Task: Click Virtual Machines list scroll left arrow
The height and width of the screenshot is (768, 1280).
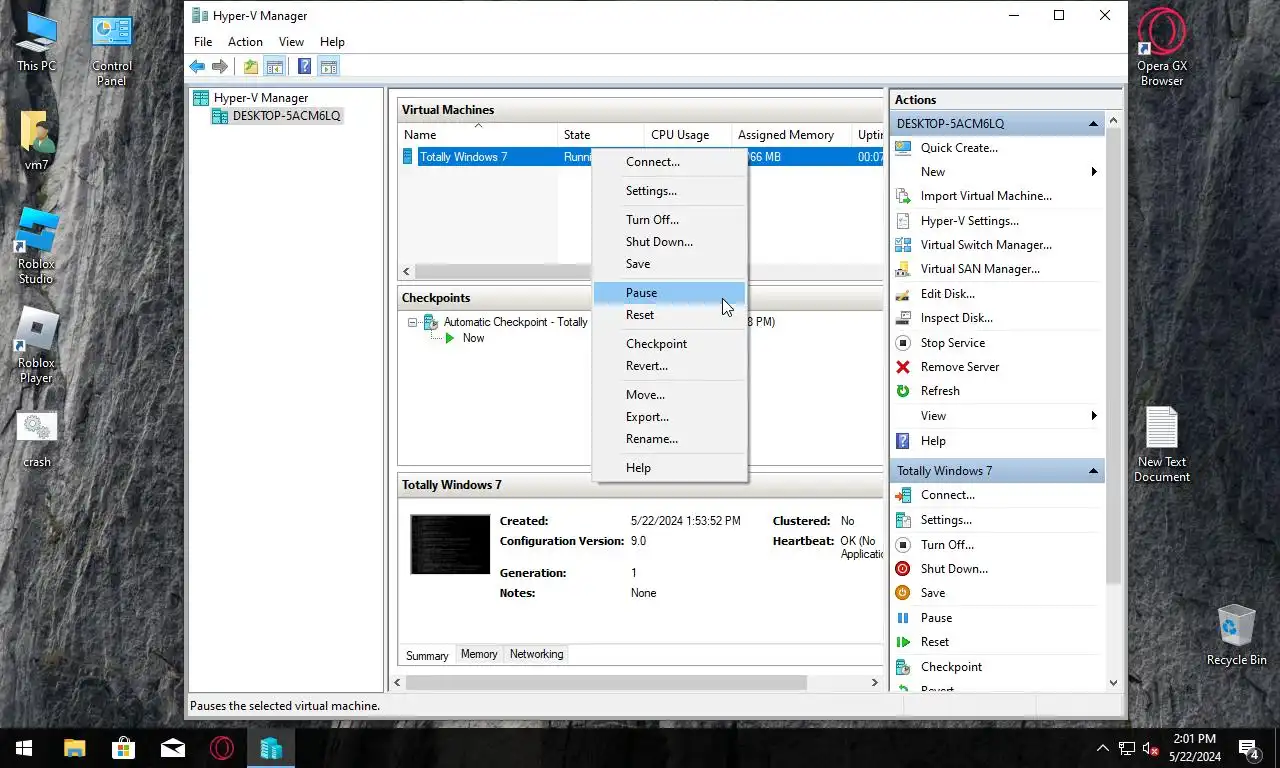Action: (406, 271)
